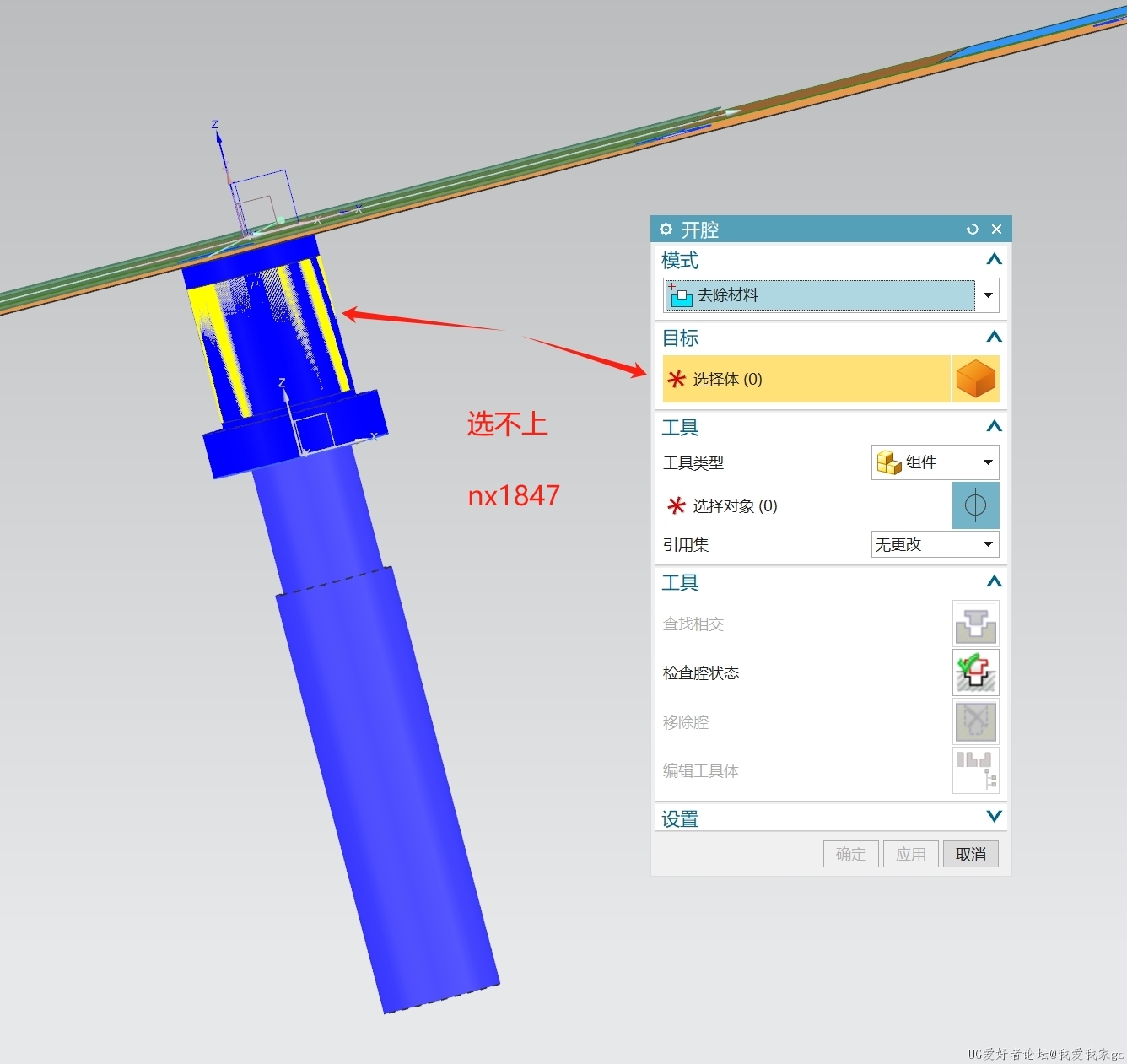Collapse the 模式 section

(994, 260)
